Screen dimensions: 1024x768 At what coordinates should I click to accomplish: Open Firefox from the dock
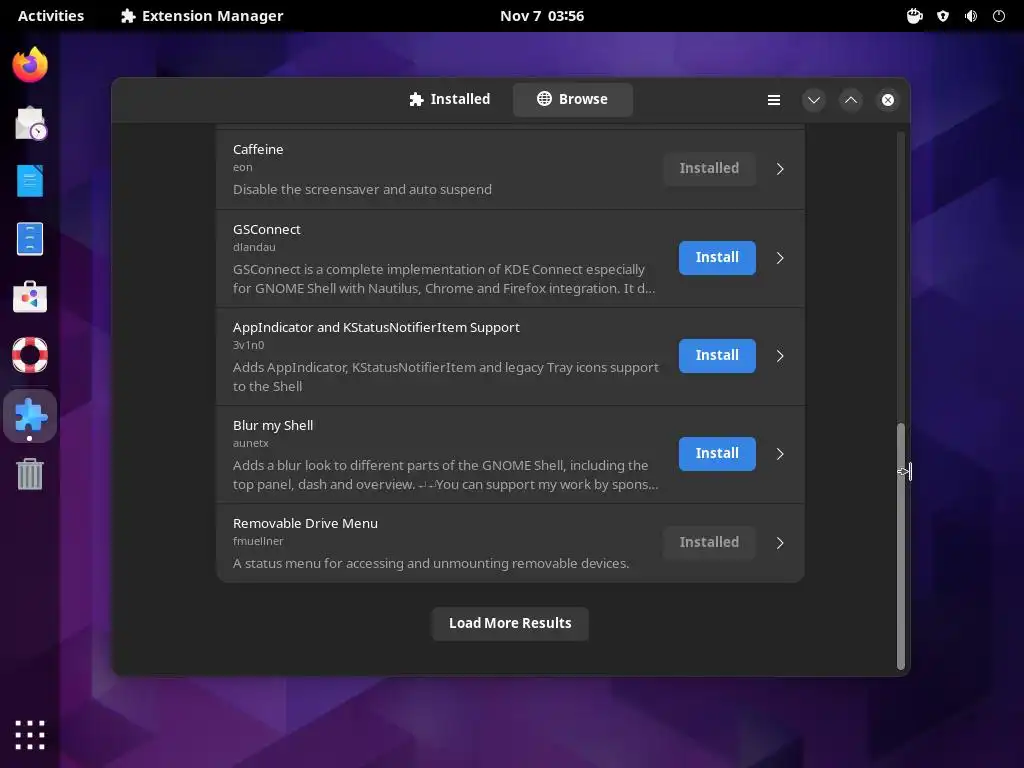click(x=30, y=65)
